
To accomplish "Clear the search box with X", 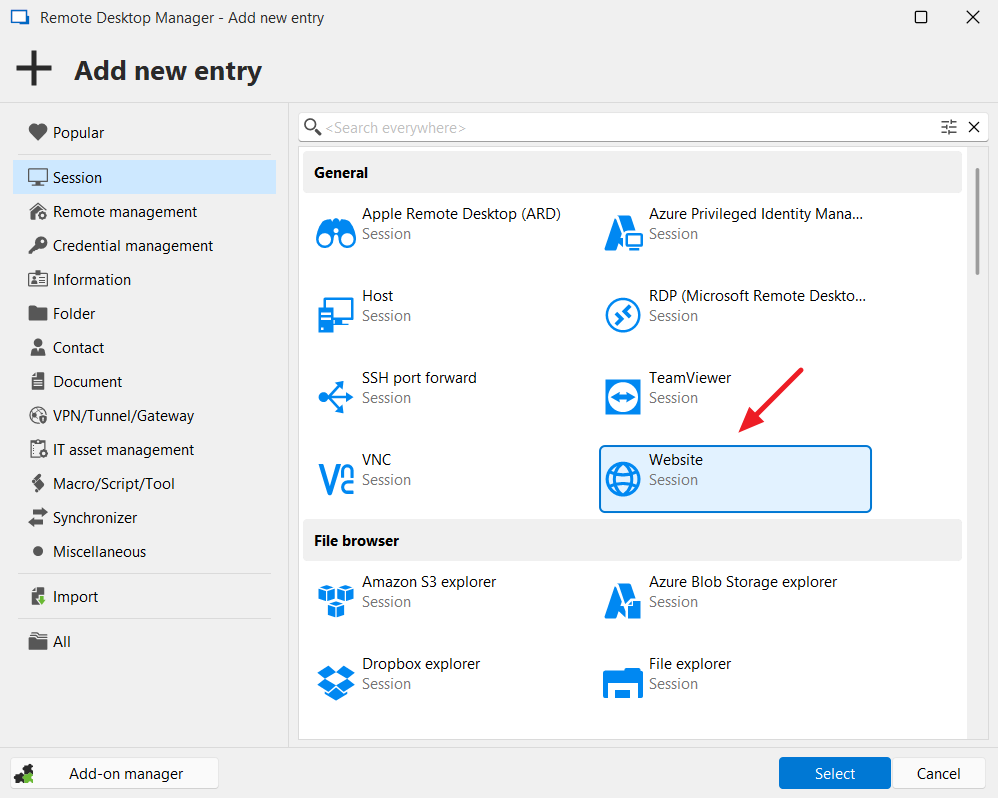I will [x=974, y=127].
